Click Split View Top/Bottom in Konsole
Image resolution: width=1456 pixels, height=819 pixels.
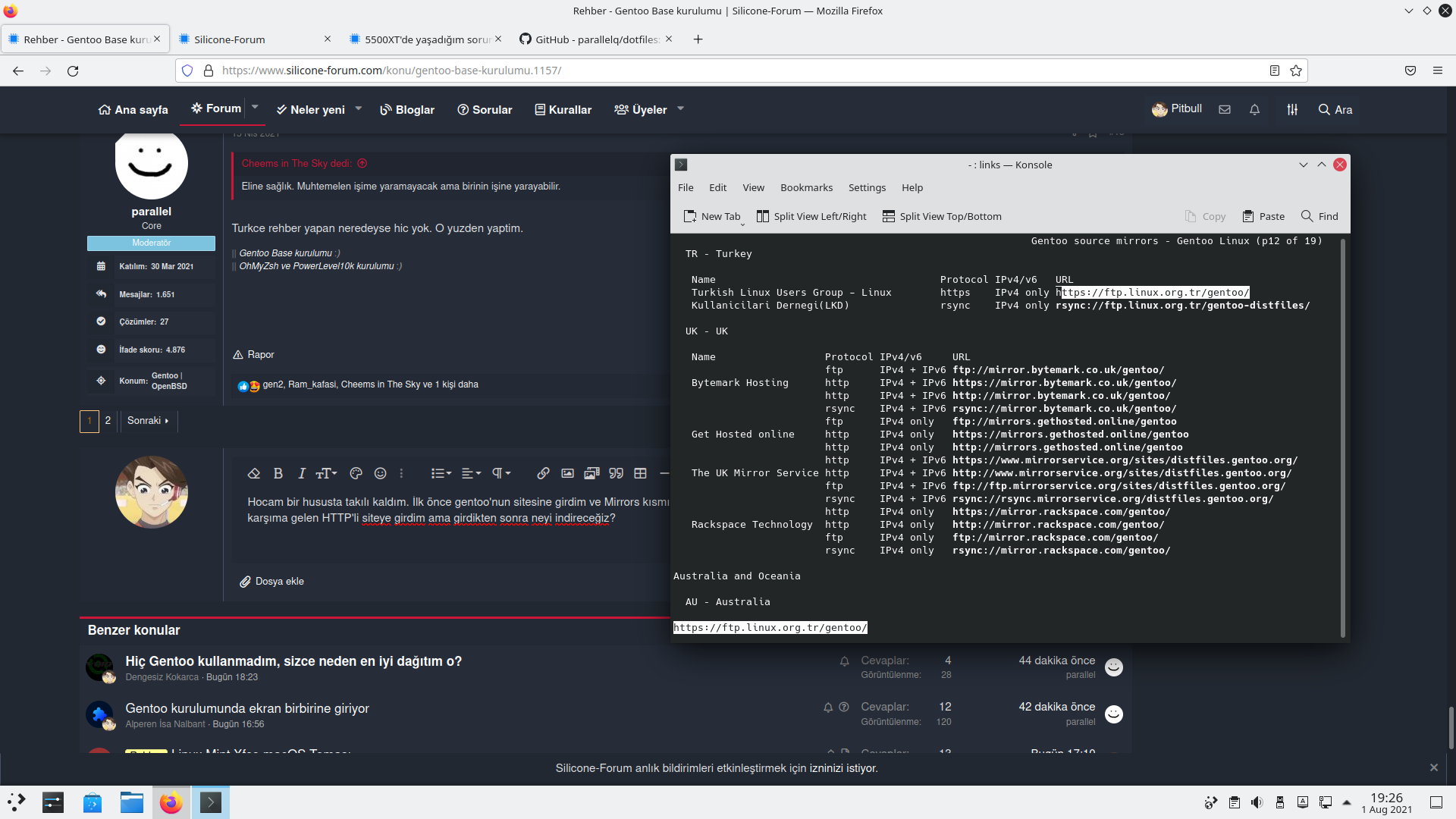pyautogui.click(x=942, y=217)
